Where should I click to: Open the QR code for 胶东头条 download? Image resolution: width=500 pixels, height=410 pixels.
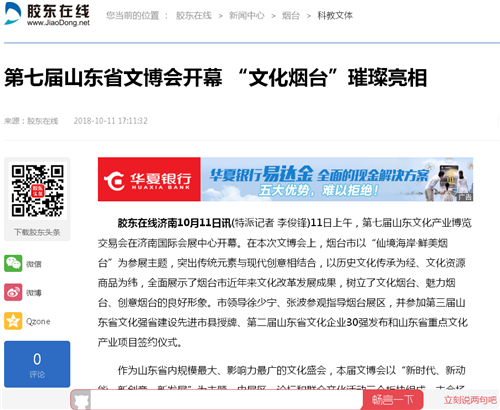coord(37,191)
